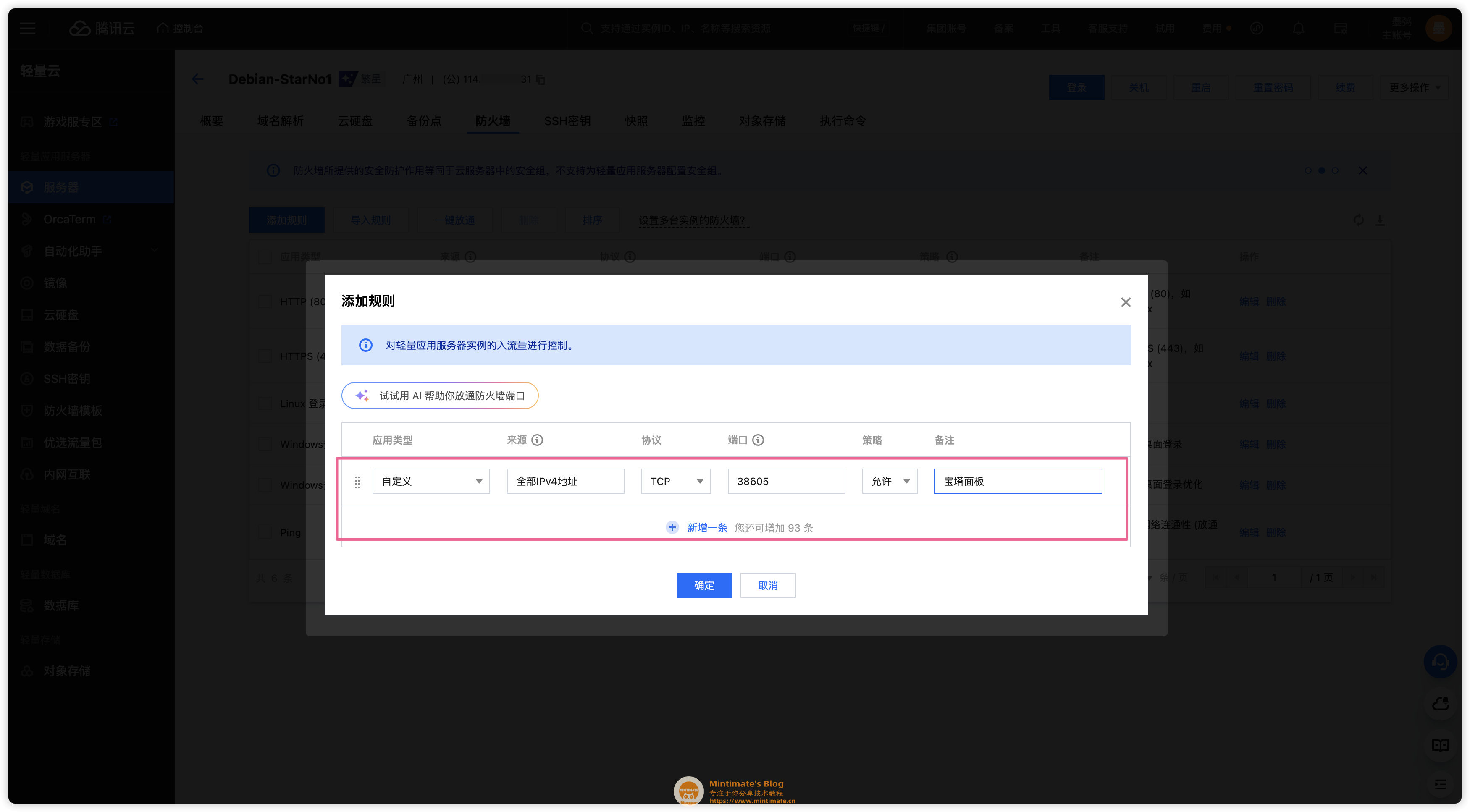Click the drag handle icon of the rule row
Screen dimensions: 1470x812
click(x=357, y=482)
